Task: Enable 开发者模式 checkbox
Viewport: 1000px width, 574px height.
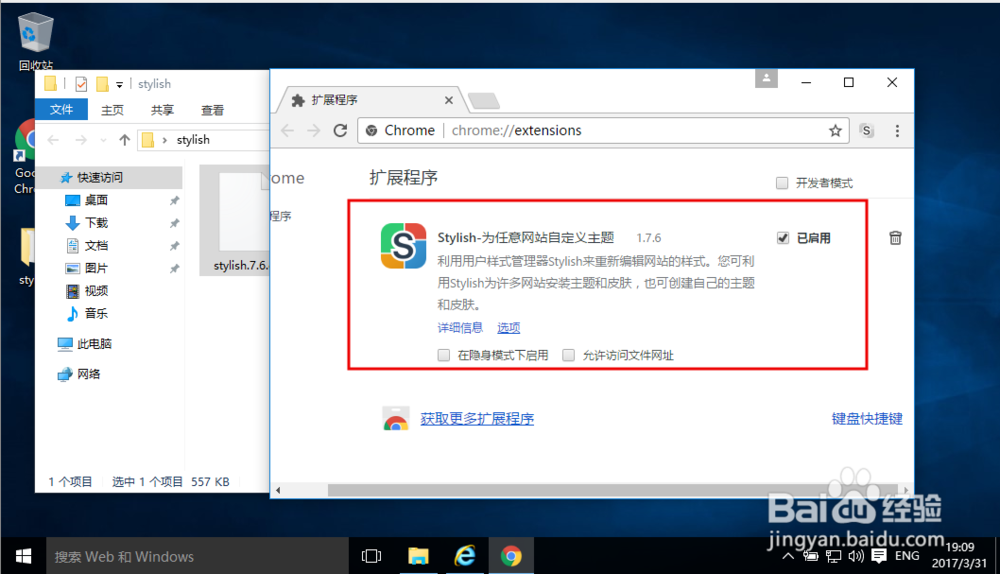Action: (782, 184)
